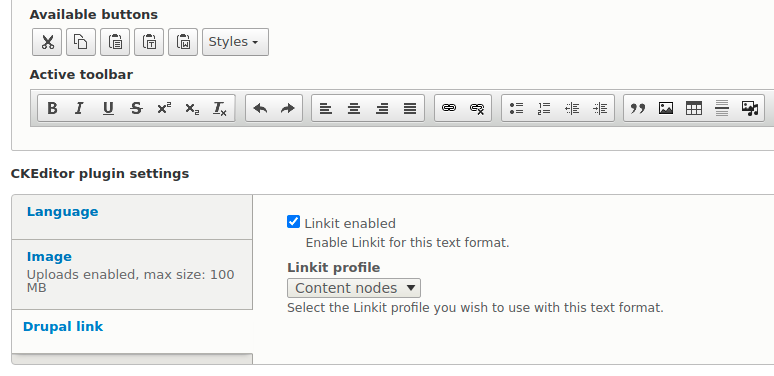Click the Unlink icon
Screen dimensions: 774x376
point(477,108)
